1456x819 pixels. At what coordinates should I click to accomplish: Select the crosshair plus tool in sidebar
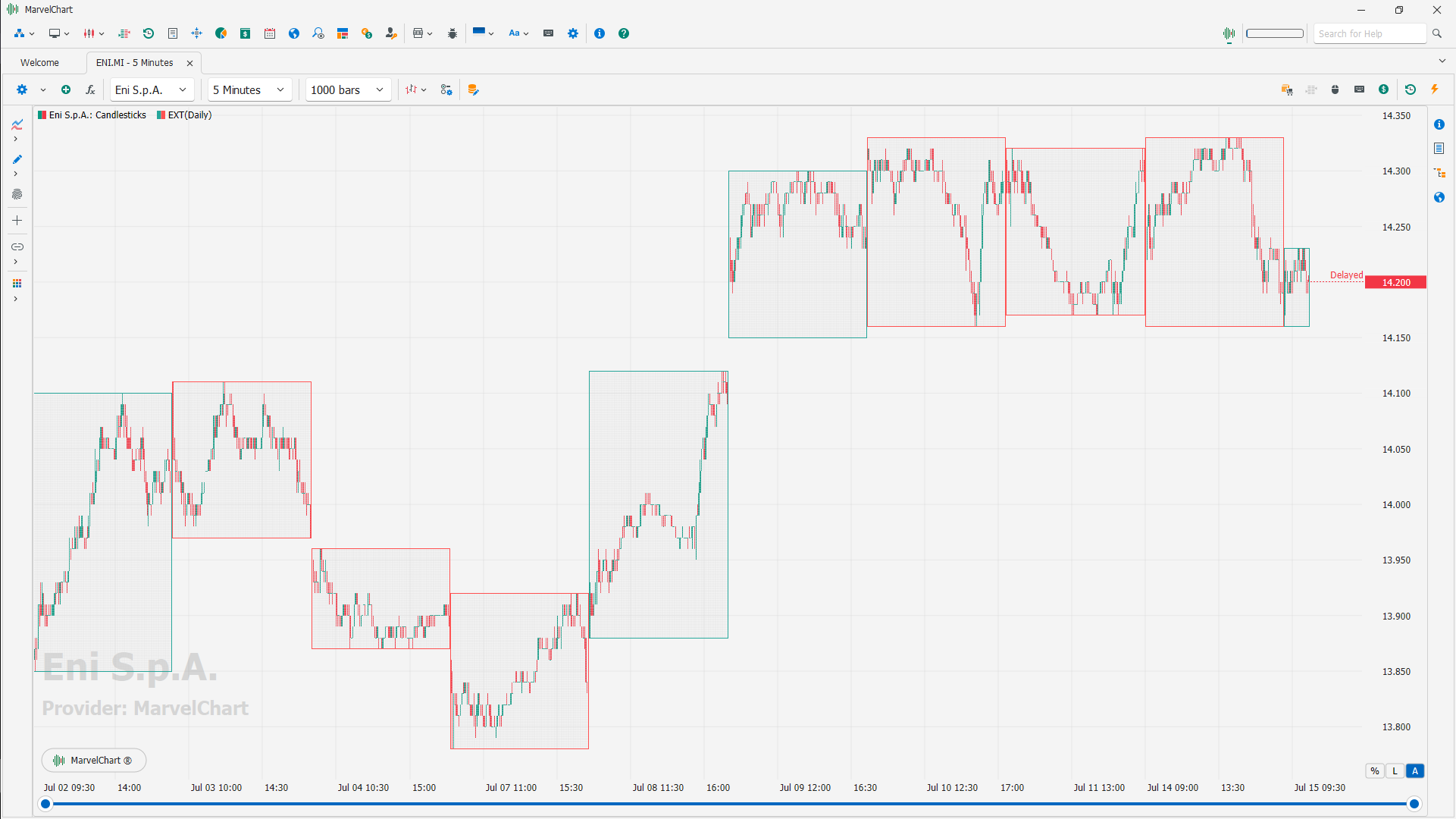[x=17, y=221]
